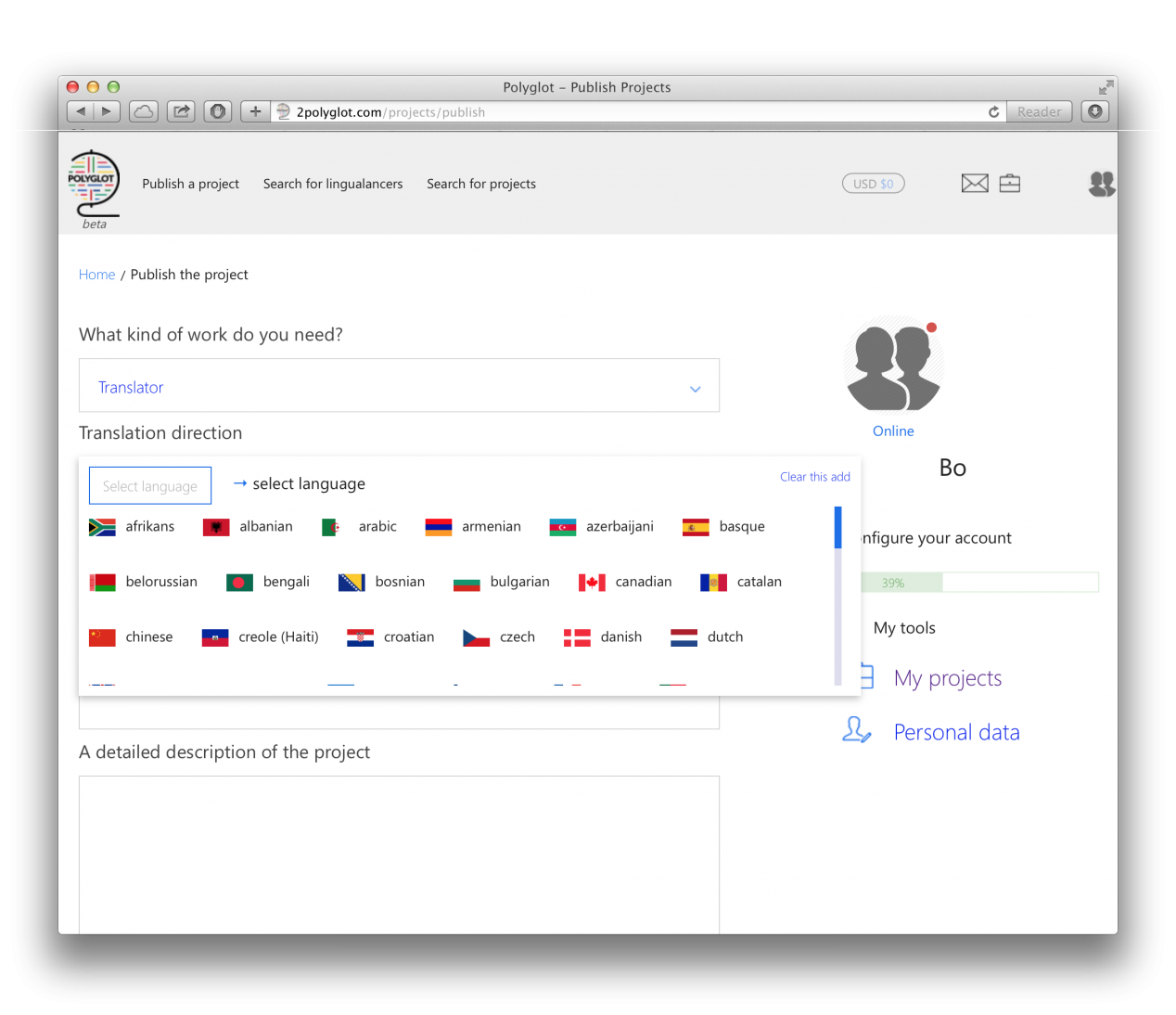Go to Home via the breadcrumb link
This screenshot has height=1015, width=1176.
point(96,274)
